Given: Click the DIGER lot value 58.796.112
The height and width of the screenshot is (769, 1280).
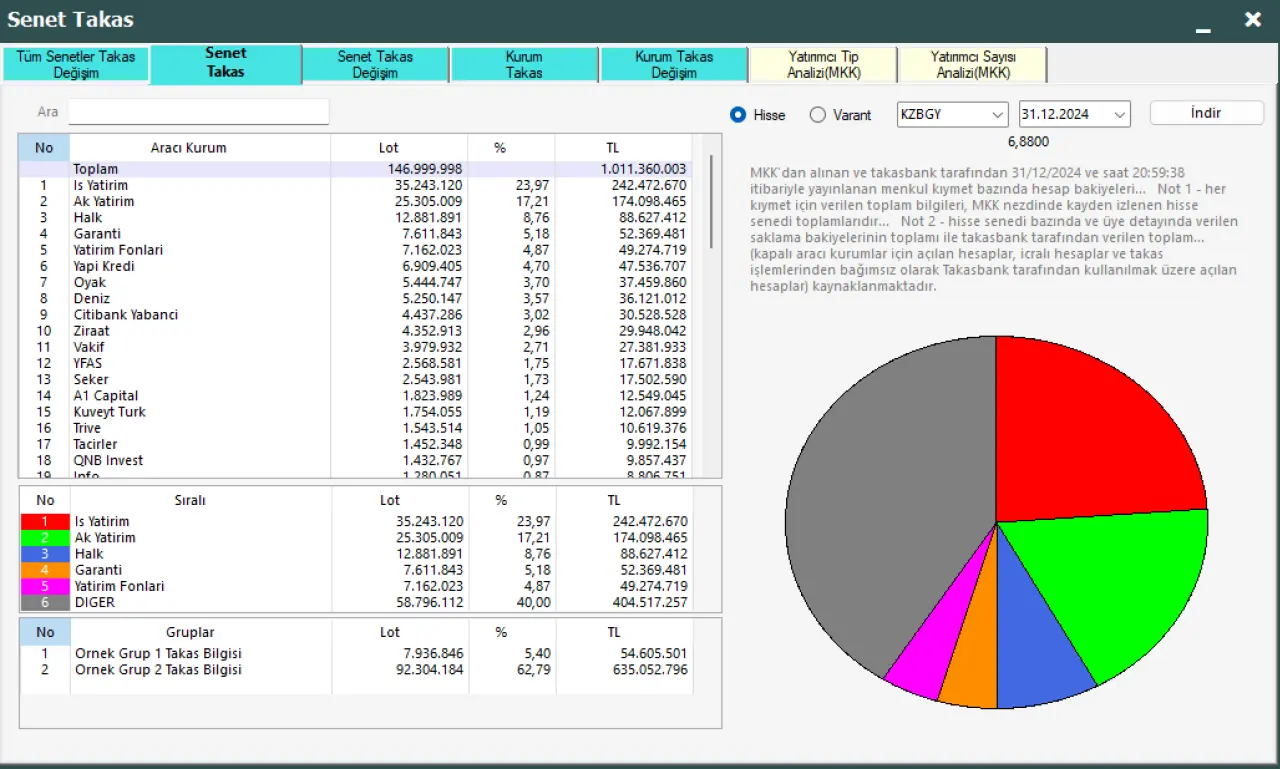Looking at the screenshot, I should point(428,602).
